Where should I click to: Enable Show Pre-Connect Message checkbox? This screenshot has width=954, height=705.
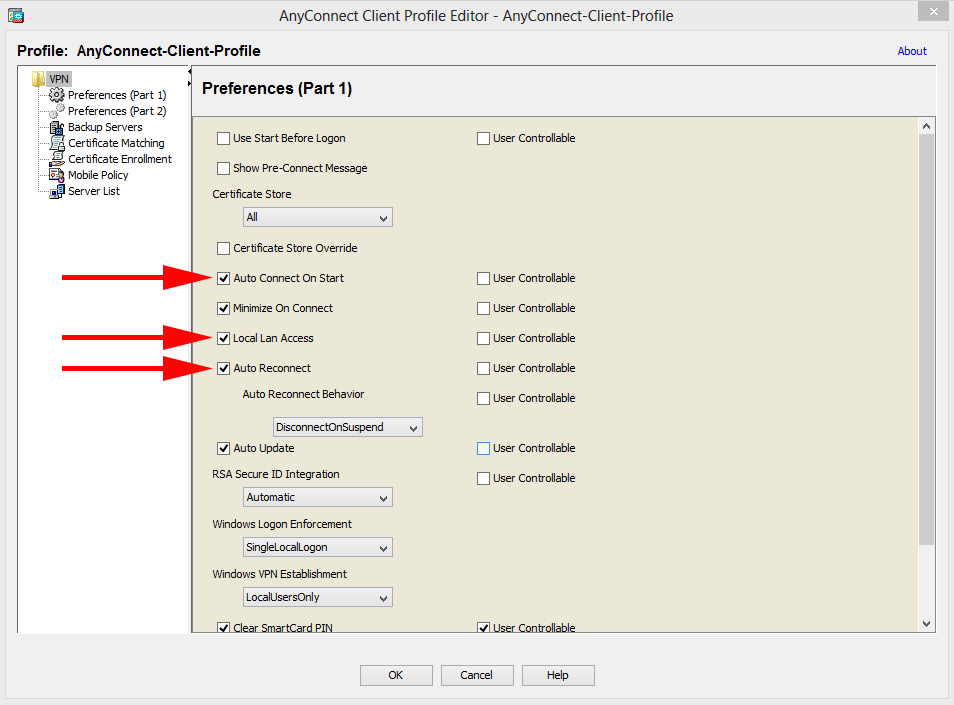point(223,168)
